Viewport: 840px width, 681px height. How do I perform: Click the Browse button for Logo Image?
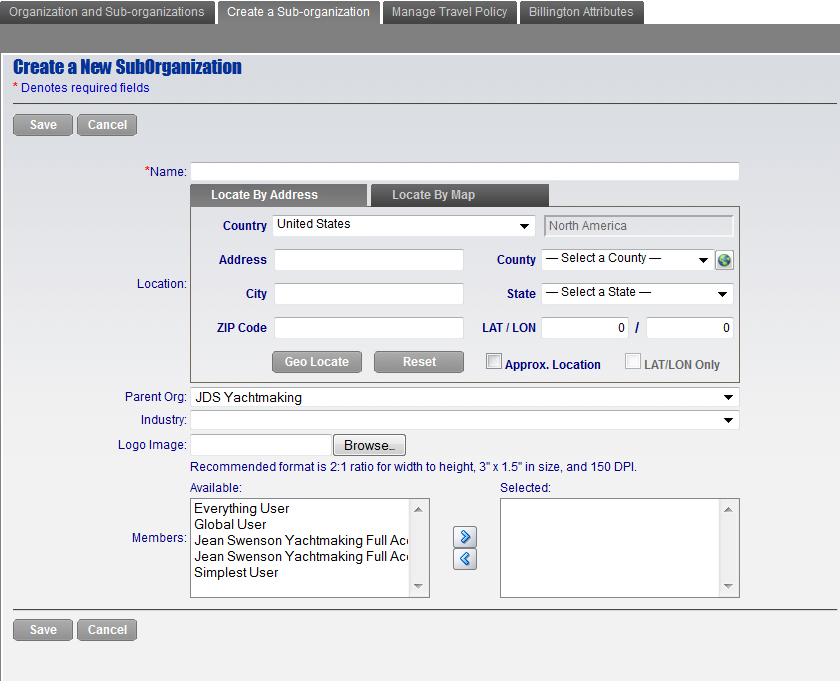click(368, 446)
